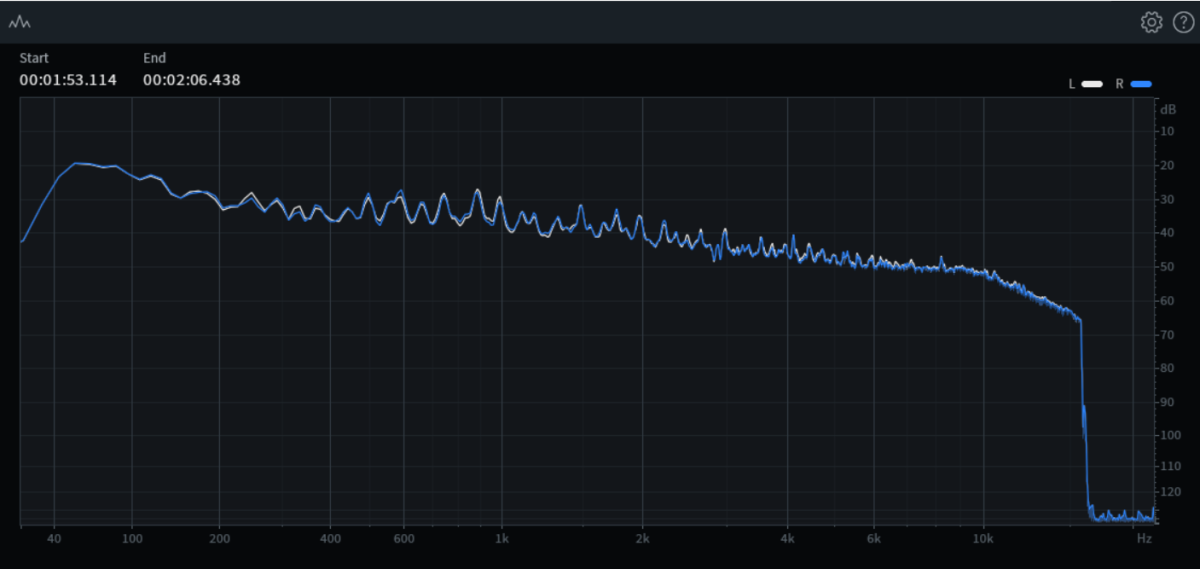Click the 30 dB scale label
Image resolution: width=1200 pixels, height=569 pixels.
[1168, 199]
